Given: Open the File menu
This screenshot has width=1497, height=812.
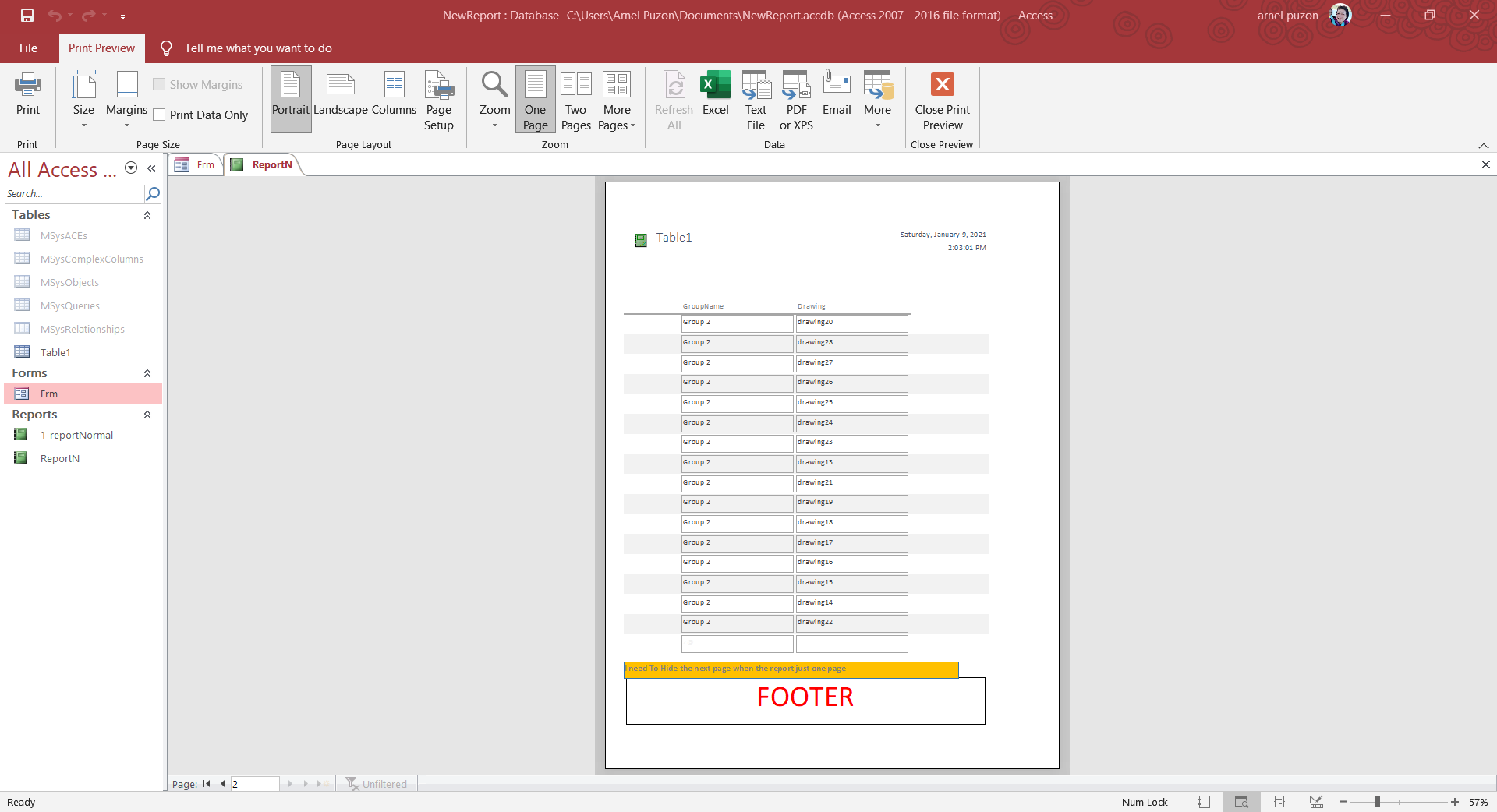Looking at the screenshot, I should [x=28, y=48].
